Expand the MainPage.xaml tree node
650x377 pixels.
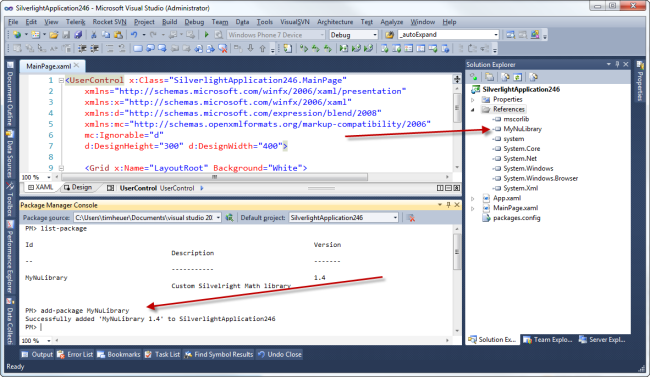(473, 208)
